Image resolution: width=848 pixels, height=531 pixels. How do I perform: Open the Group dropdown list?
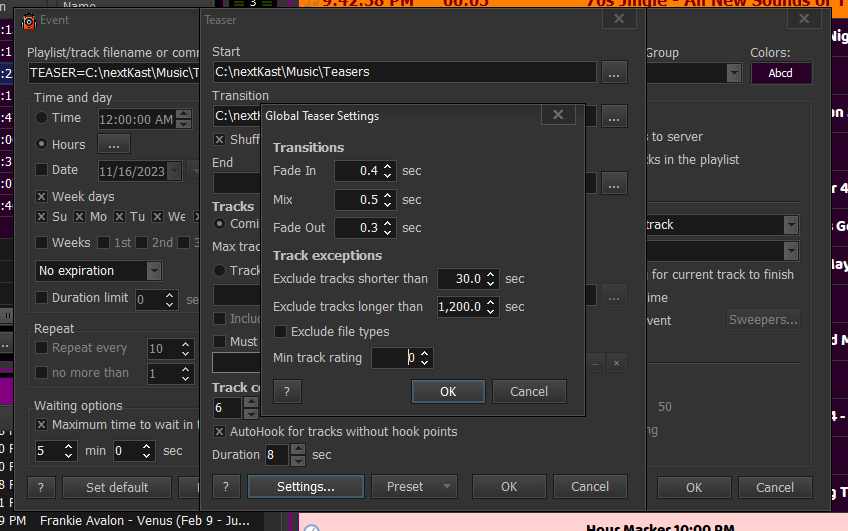[x=734, y=73]
